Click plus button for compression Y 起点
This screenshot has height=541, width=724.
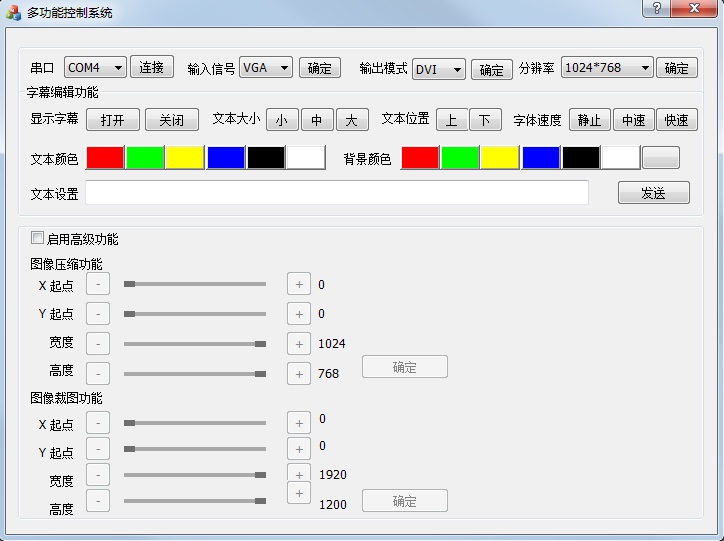(299, 314)
